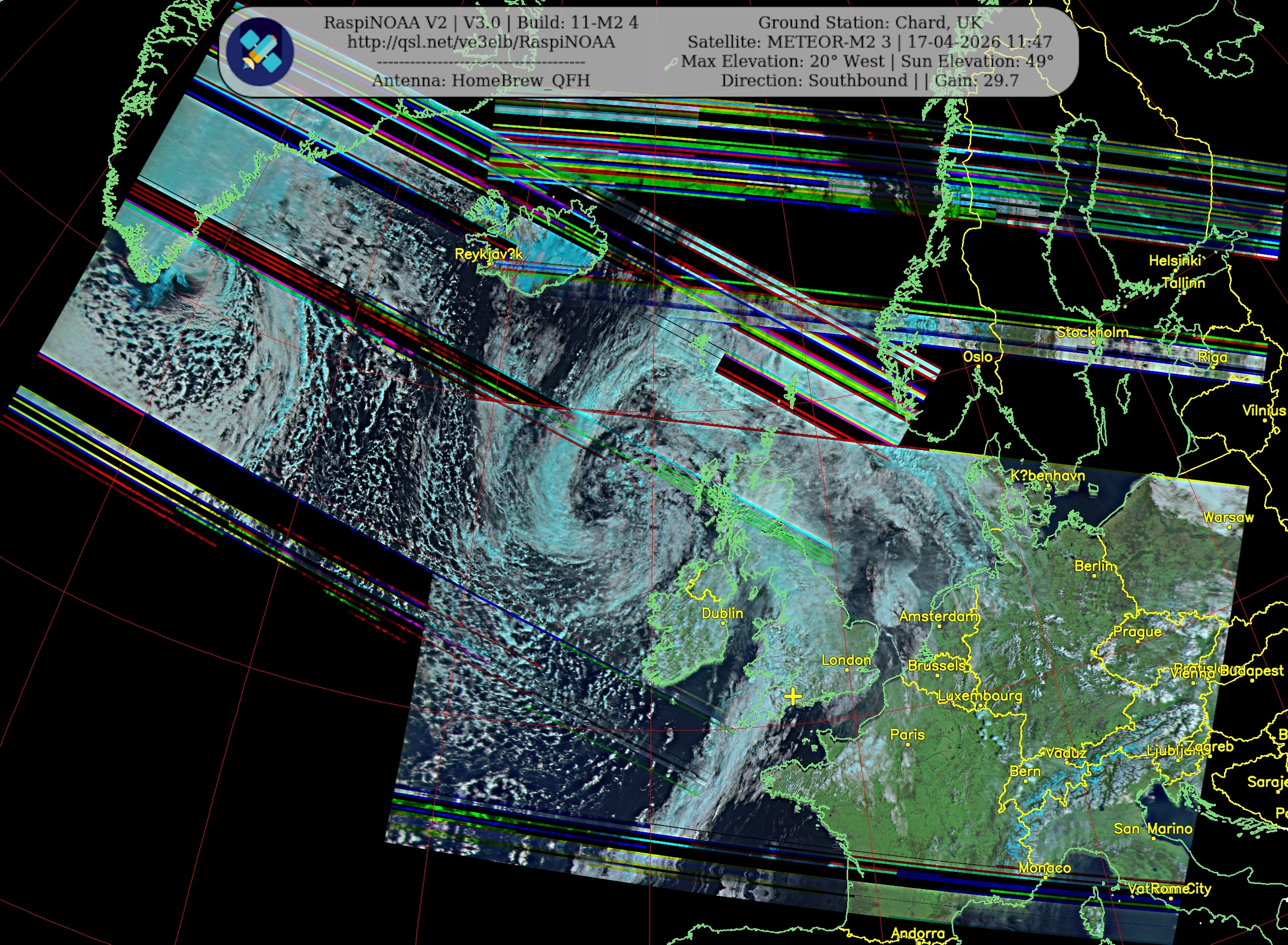Screen dimensions: 1288x945
Task: Click the RaspiNOAA satellite logo icon
Action: pos(260,52)
